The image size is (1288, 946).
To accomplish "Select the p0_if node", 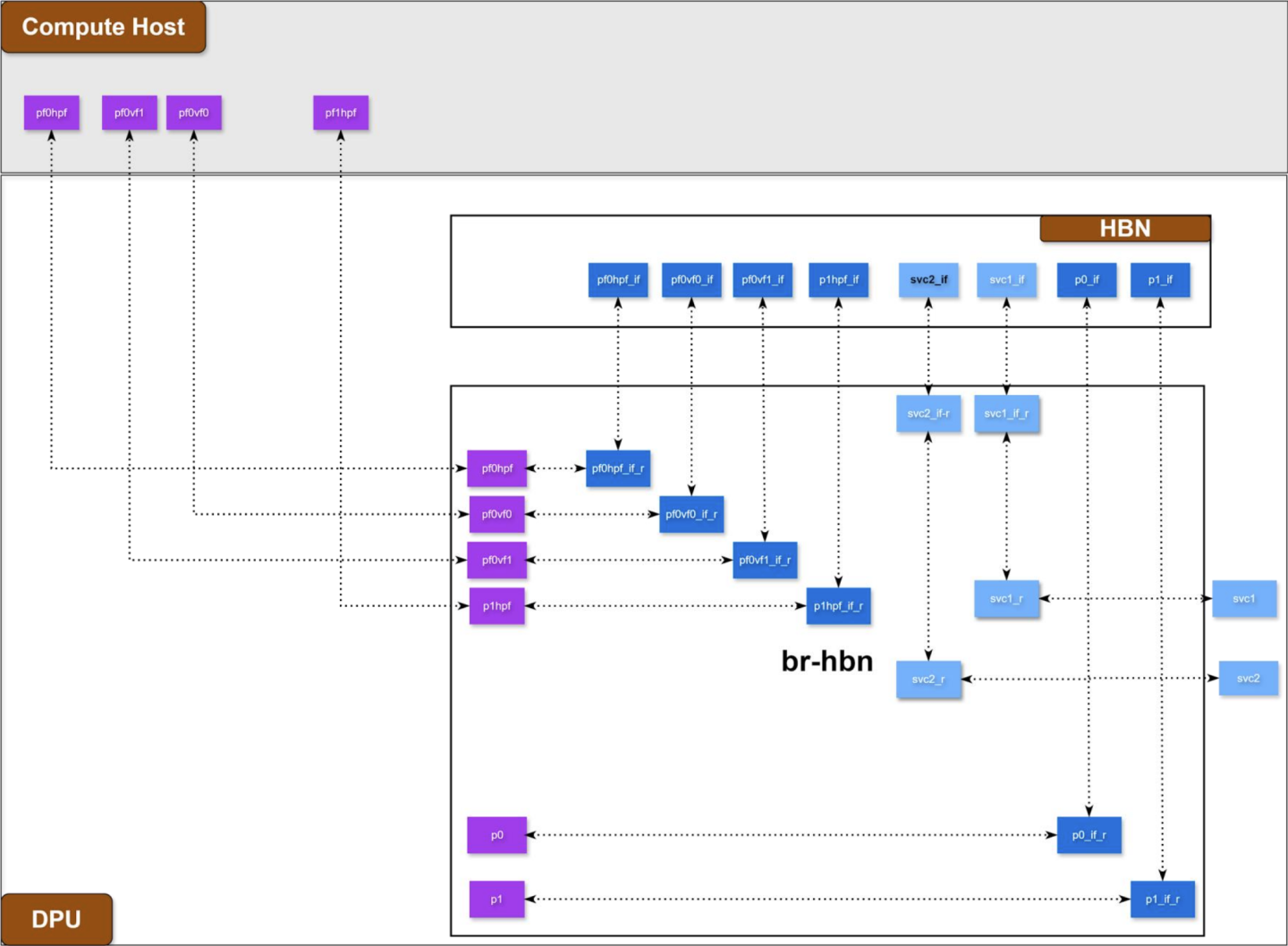I will [x=1087, y=280].
